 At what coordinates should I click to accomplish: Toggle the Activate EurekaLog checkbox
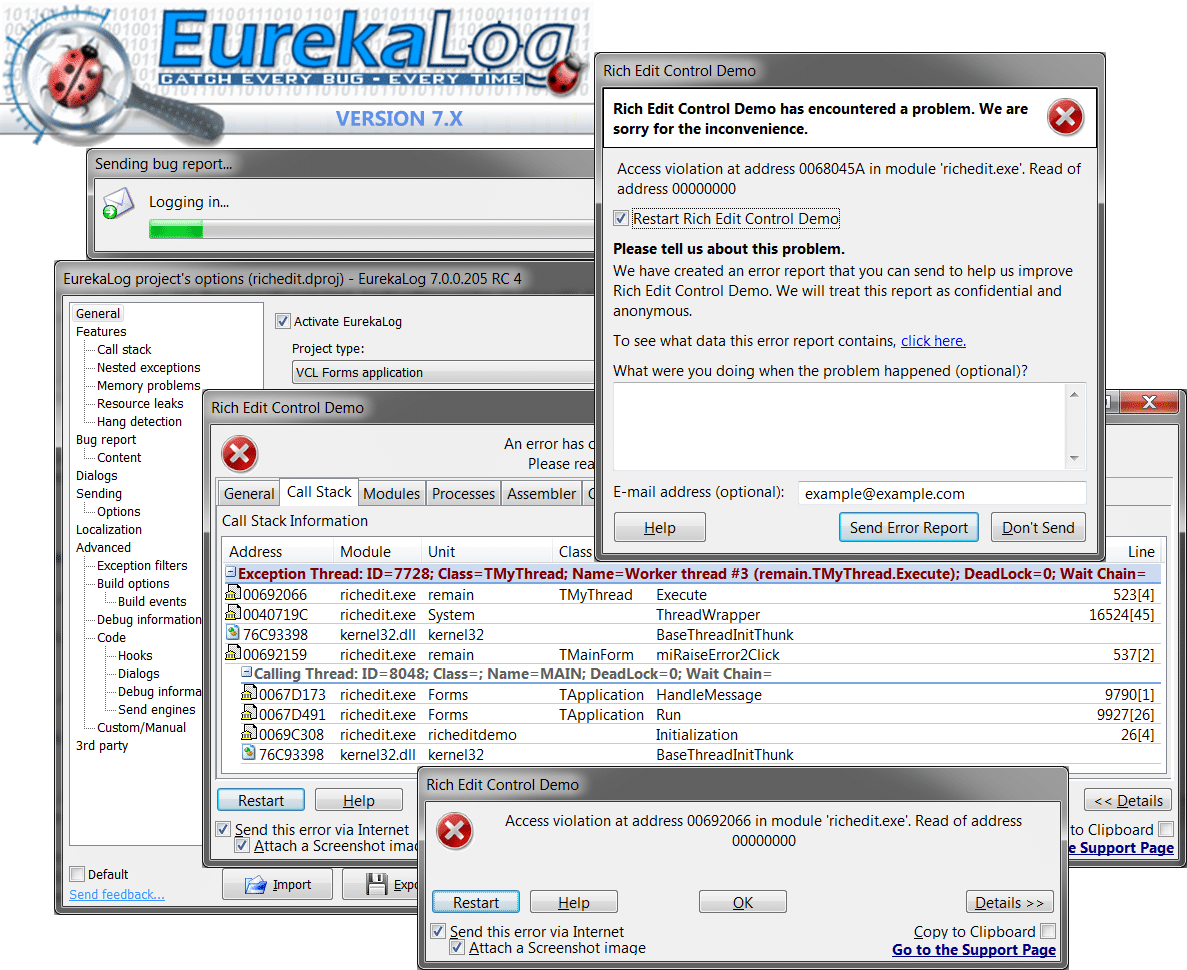(282, 321)
